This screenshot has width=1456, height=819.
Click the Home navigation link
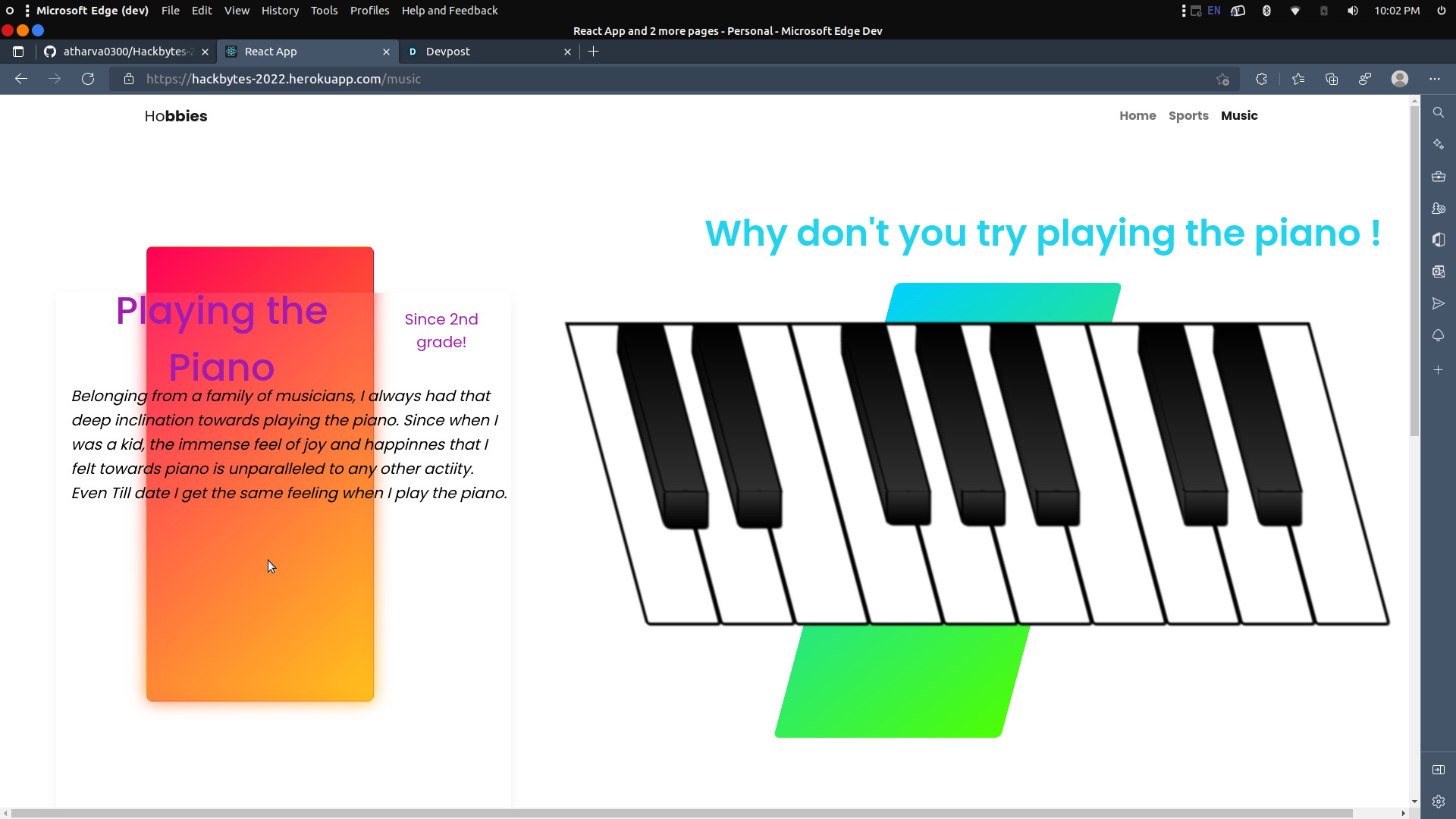coord(1137,115)
